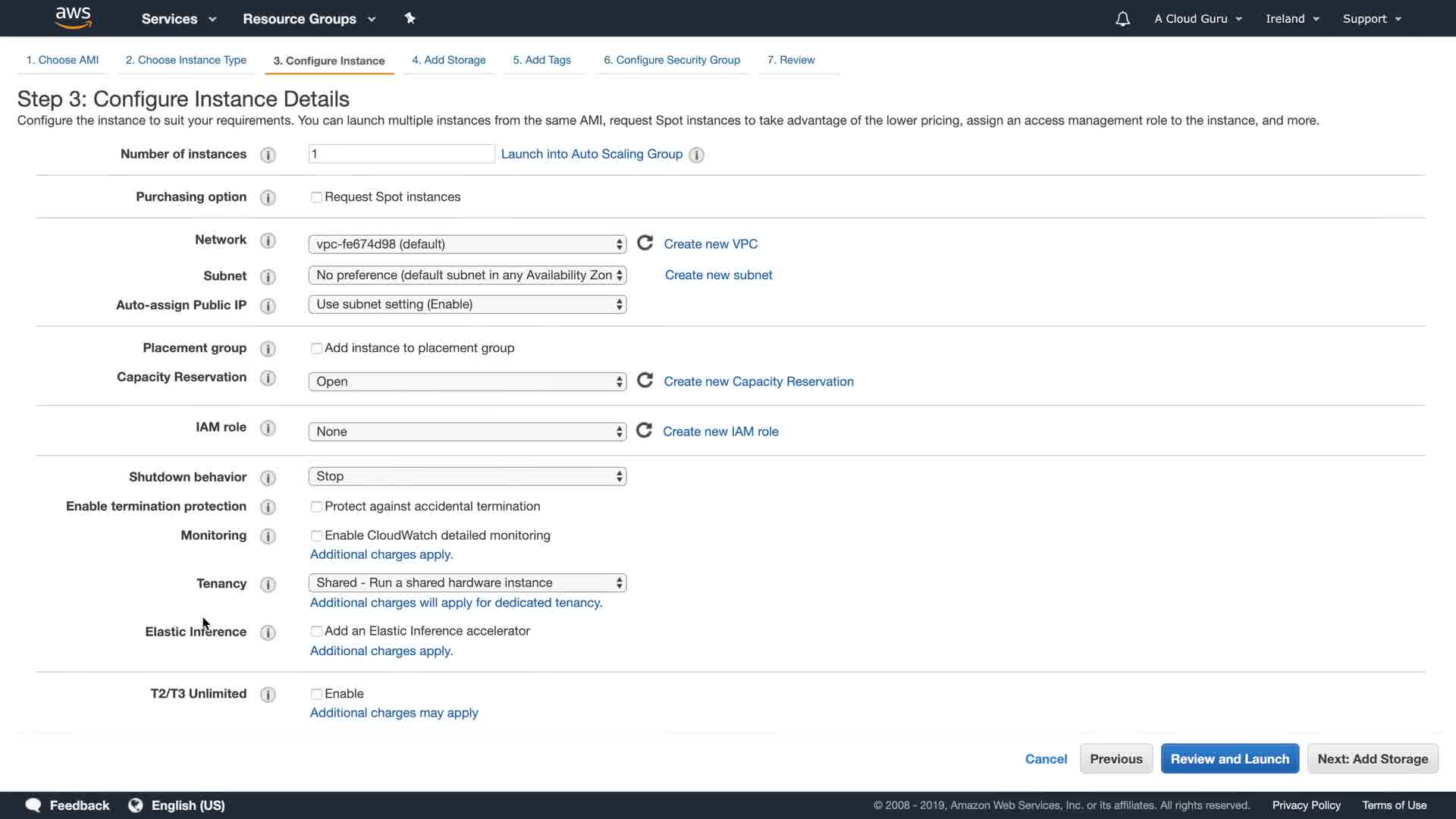Click the Number of instances field
This screenshot has height=819, width=1456.
[401, 154]
